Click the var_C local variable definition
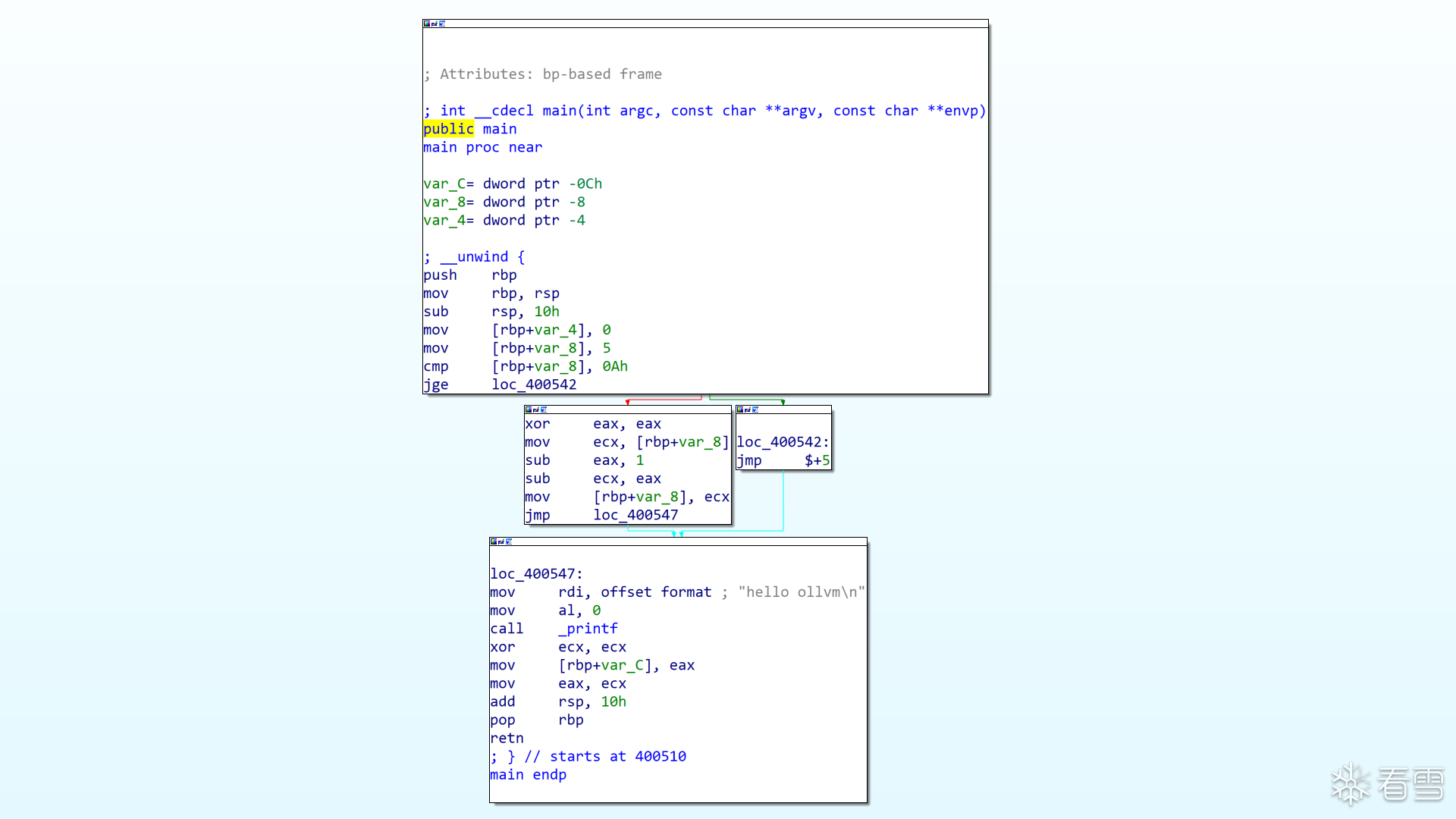Viewport: 1456px width, 819px height. (444, 184)
